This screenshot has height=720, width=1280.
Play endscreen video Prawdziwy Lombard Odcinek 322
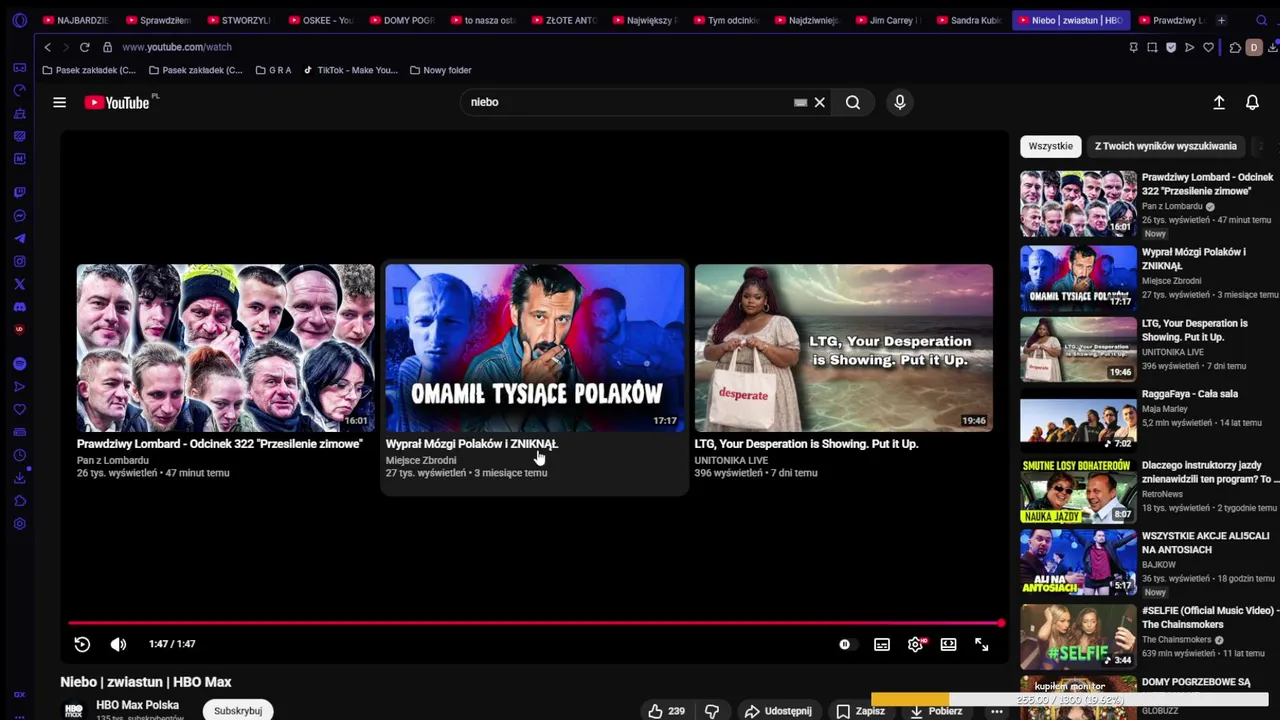226,347
